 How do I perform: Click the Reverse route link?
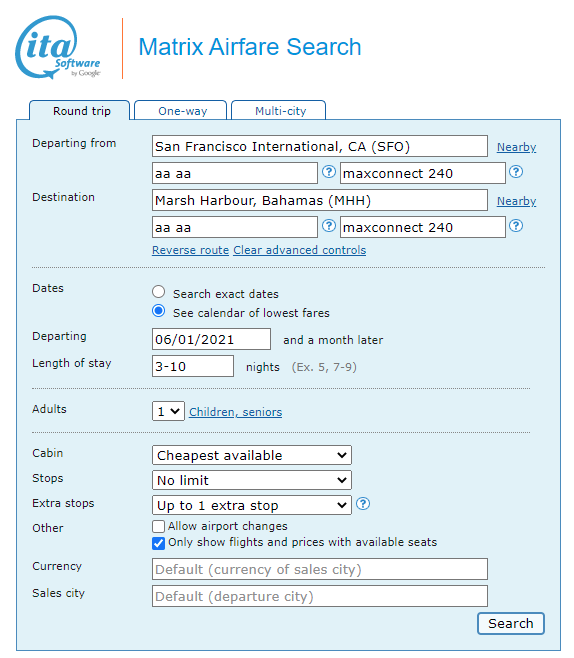(x=190, y=250)
